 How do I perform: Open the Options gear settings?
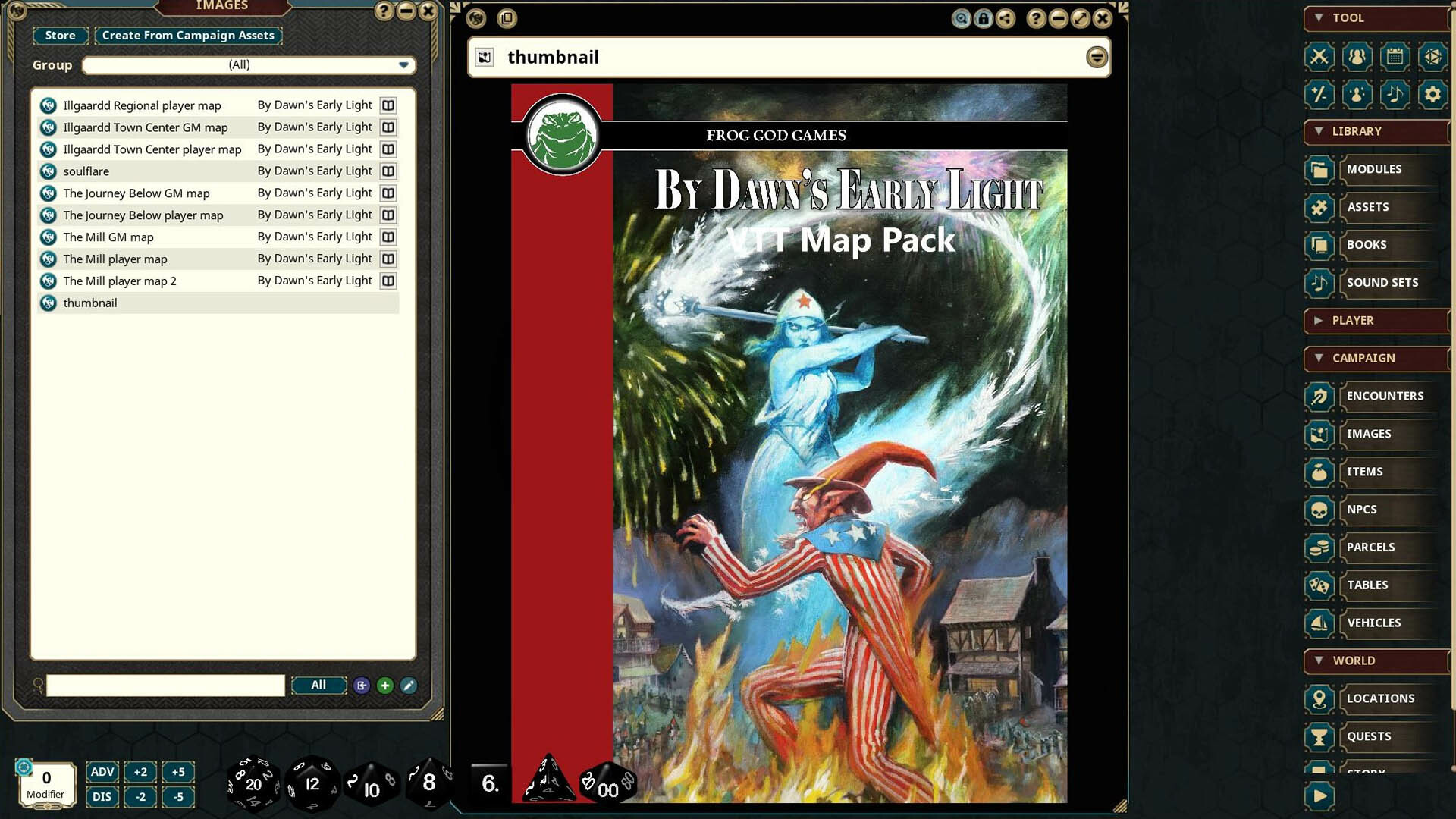1432,95
